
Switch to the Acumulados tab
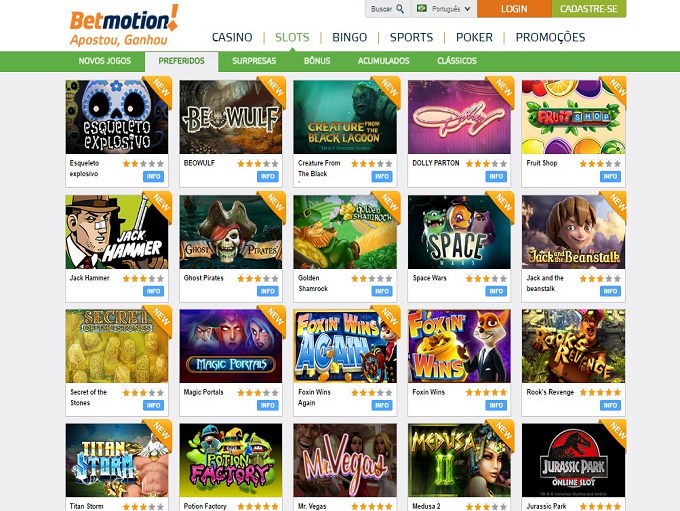383,61
